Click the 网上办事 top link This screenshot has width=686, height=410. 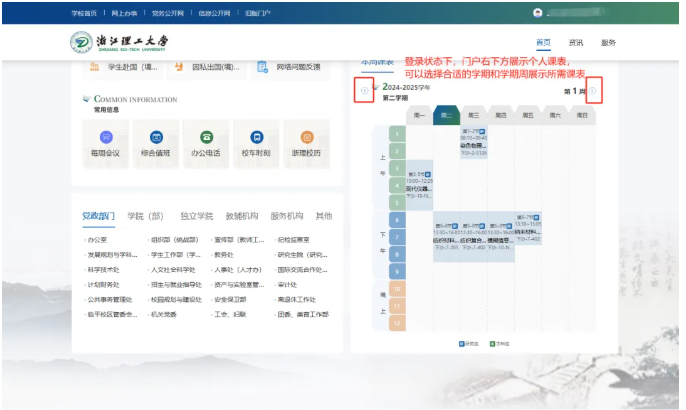tap(124, 13)
